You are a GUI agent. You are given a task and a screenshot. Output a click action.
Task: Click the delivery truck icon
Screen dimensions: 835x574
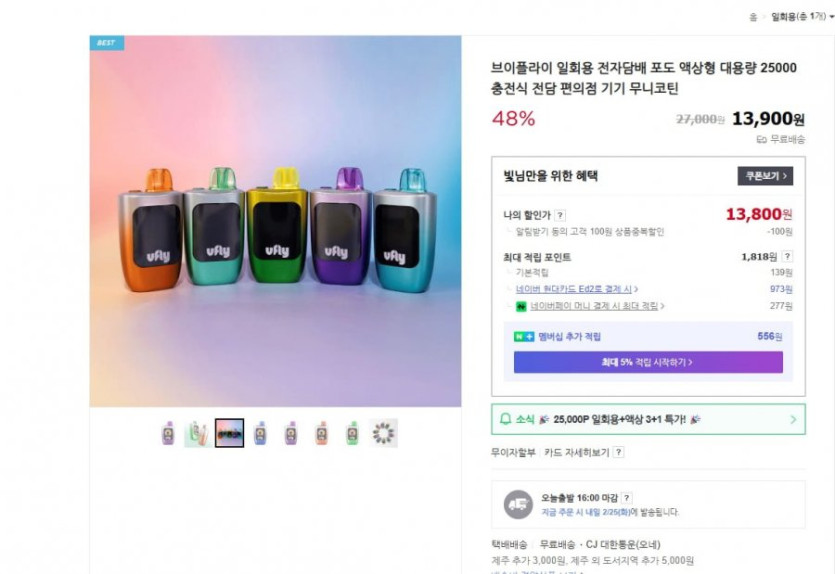pyautogui.click(x=517, y=505)
